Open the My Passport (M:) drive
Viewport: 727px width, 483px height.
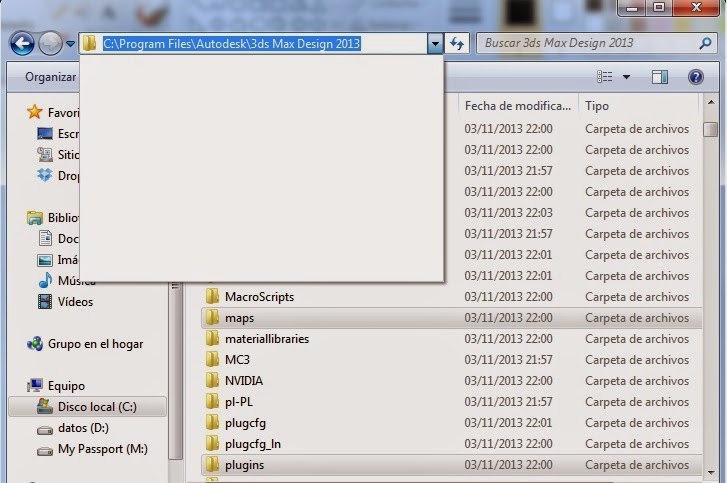coord(93,449)
